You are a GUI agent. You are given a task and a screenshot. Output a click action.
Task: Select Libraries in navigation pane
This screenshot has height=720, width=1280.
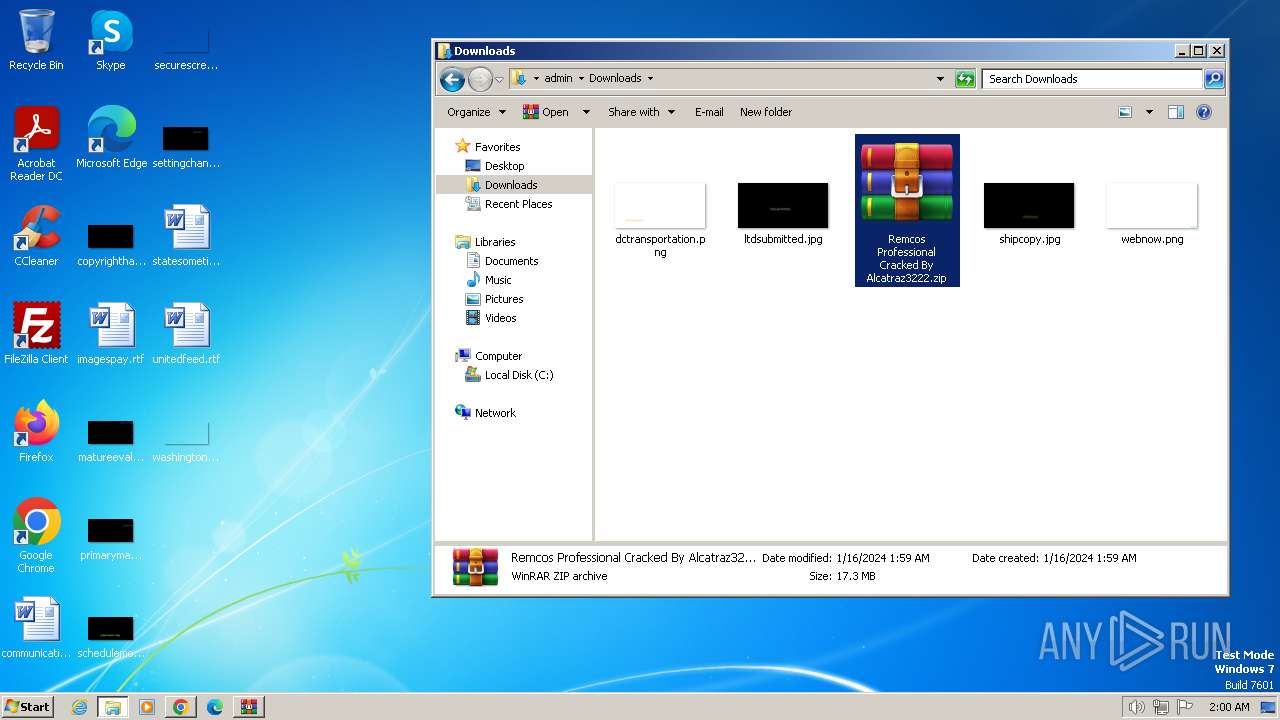[495, 242]
